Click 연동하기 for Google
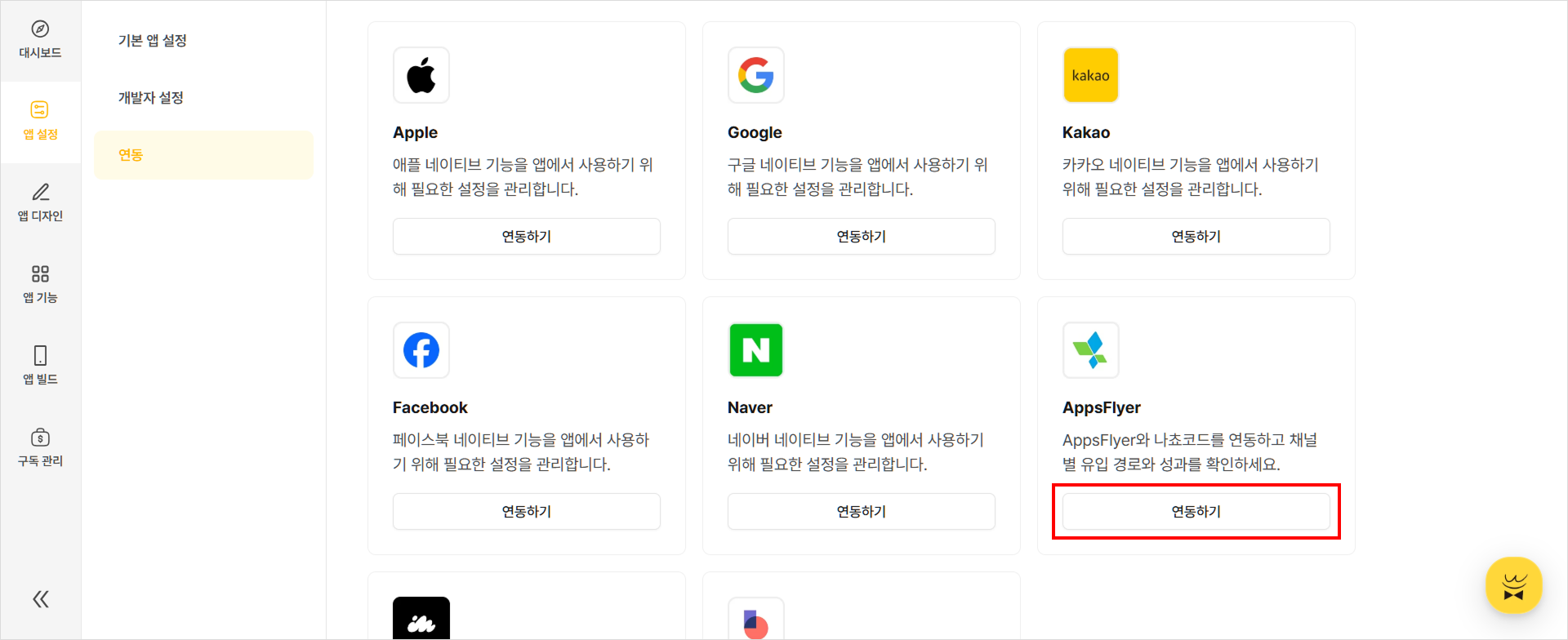This screenshot has width=1568, height=640. pos(862,236)
